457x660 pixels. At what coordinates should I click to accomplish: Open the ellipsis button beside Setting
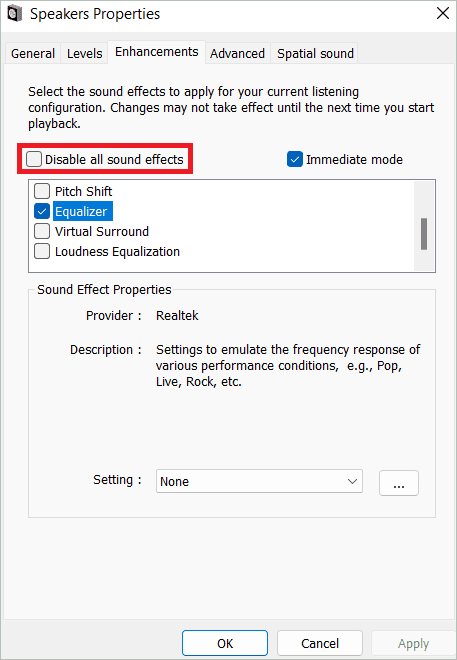tap(399, 483)
